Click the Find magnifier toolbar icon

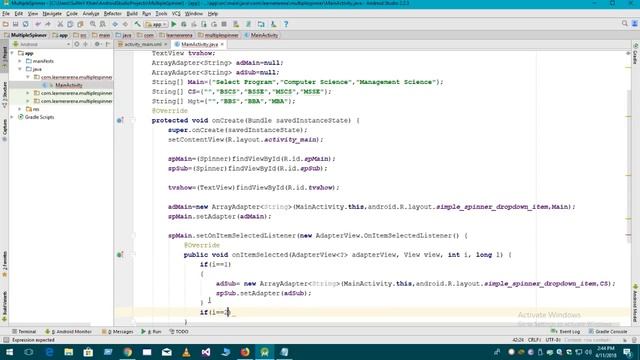(x=93, y=24)
